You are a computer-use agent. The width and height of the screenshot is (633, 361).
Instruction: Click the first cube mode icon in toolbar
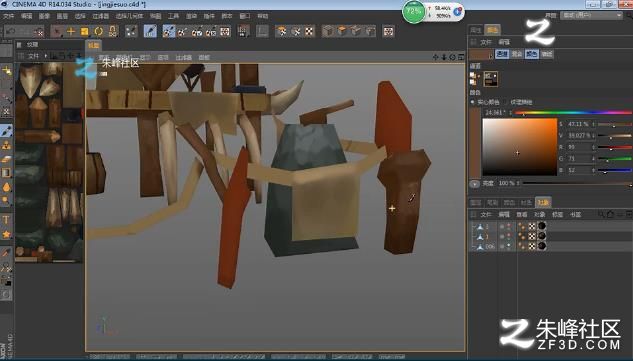(x=328, y=31)
